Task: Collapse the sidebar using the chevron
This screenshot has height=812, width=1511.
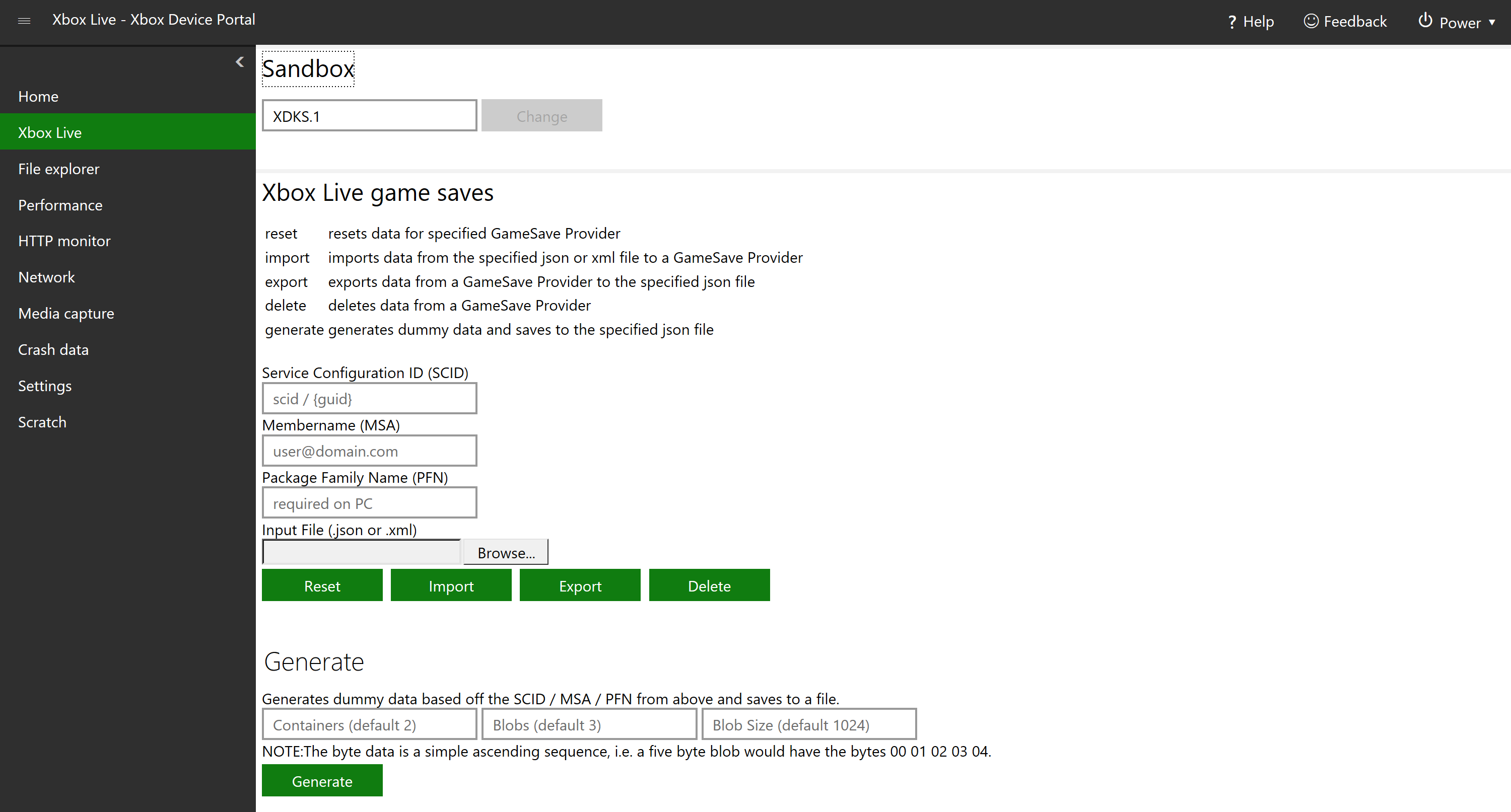Action: click(x=239, y=61)
